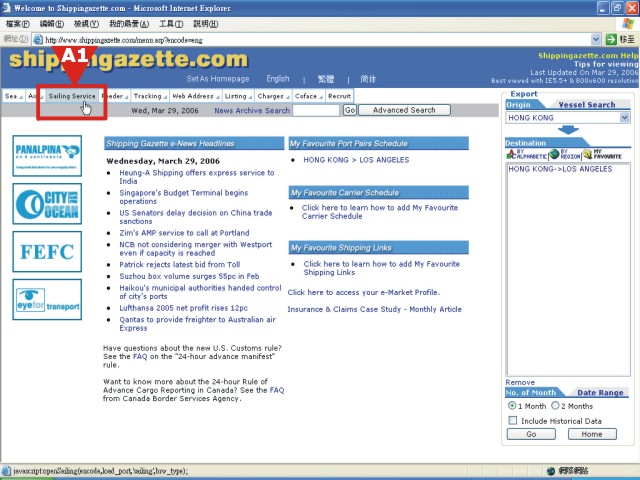Open FAQ link for 24-hour advance manifest
Screen dimensions: 640x480
pos(140,356)
